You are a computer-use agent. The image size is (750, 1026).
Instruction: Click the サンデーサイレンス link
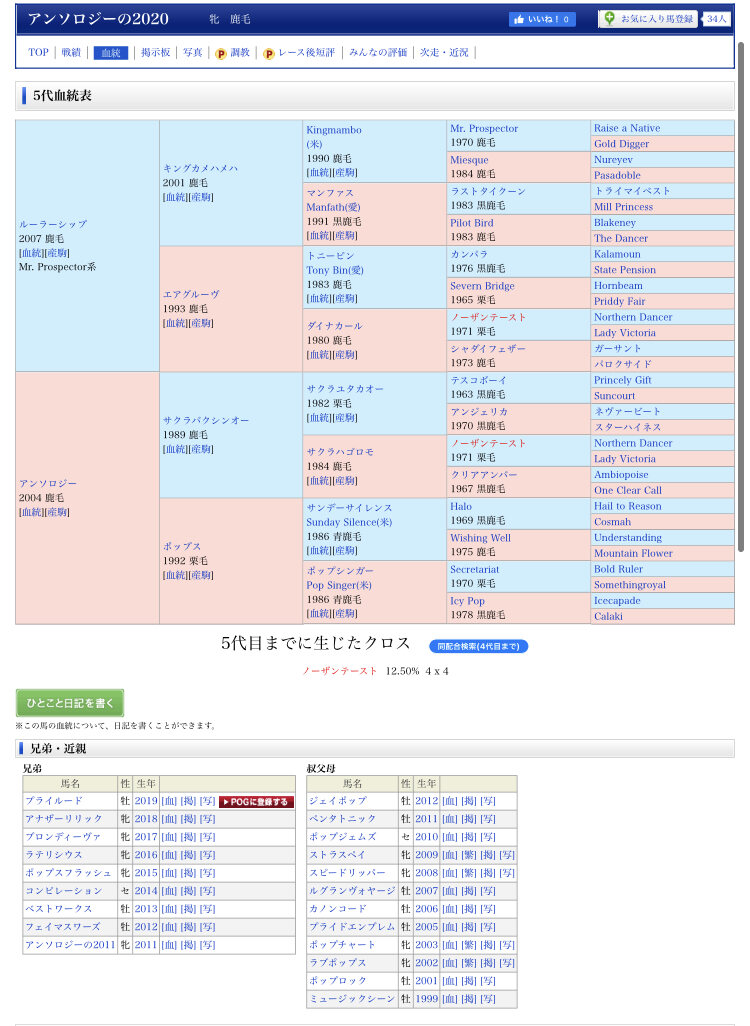click(x=349, y=508)
